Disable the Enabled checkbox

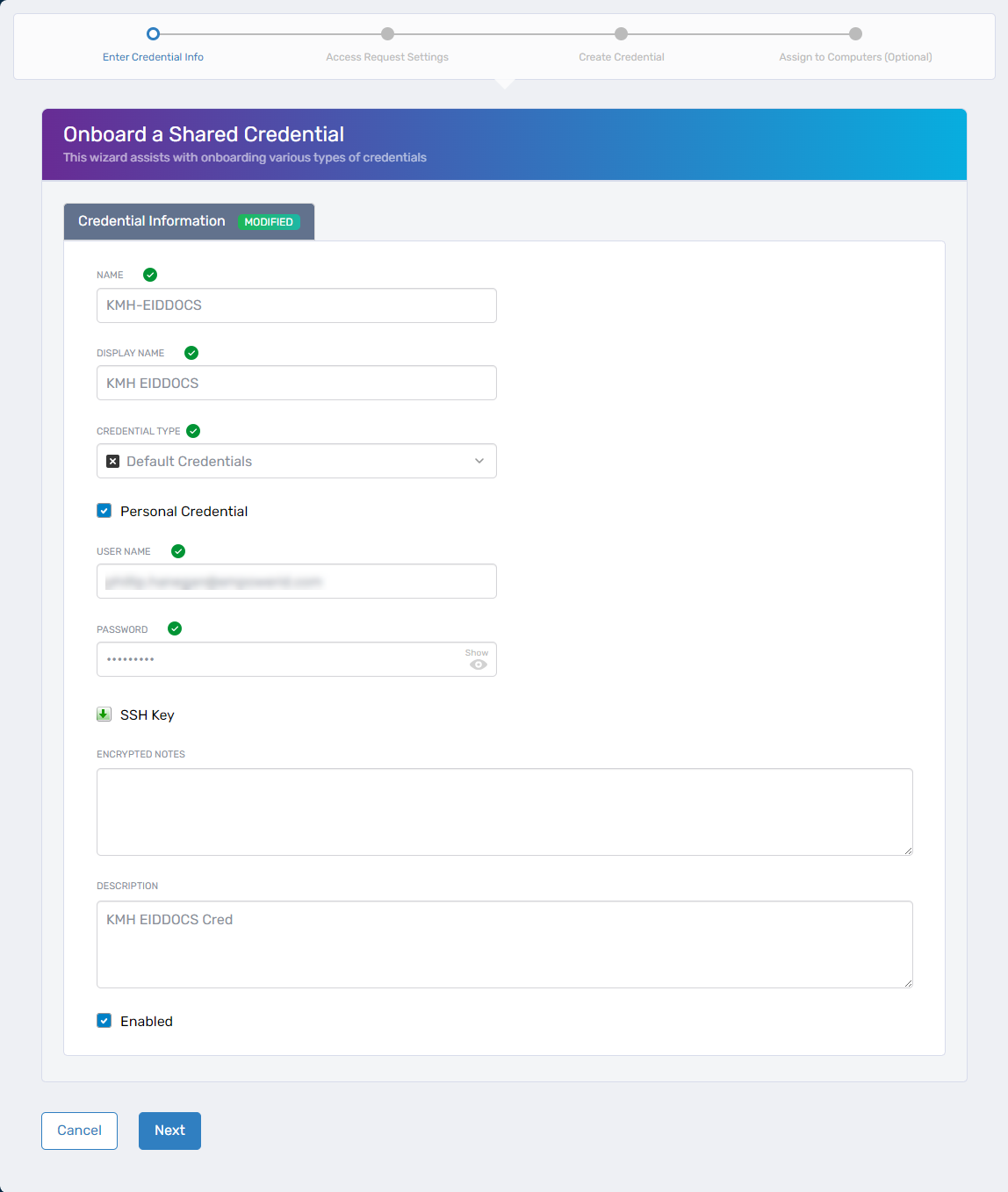point(104,1020)
